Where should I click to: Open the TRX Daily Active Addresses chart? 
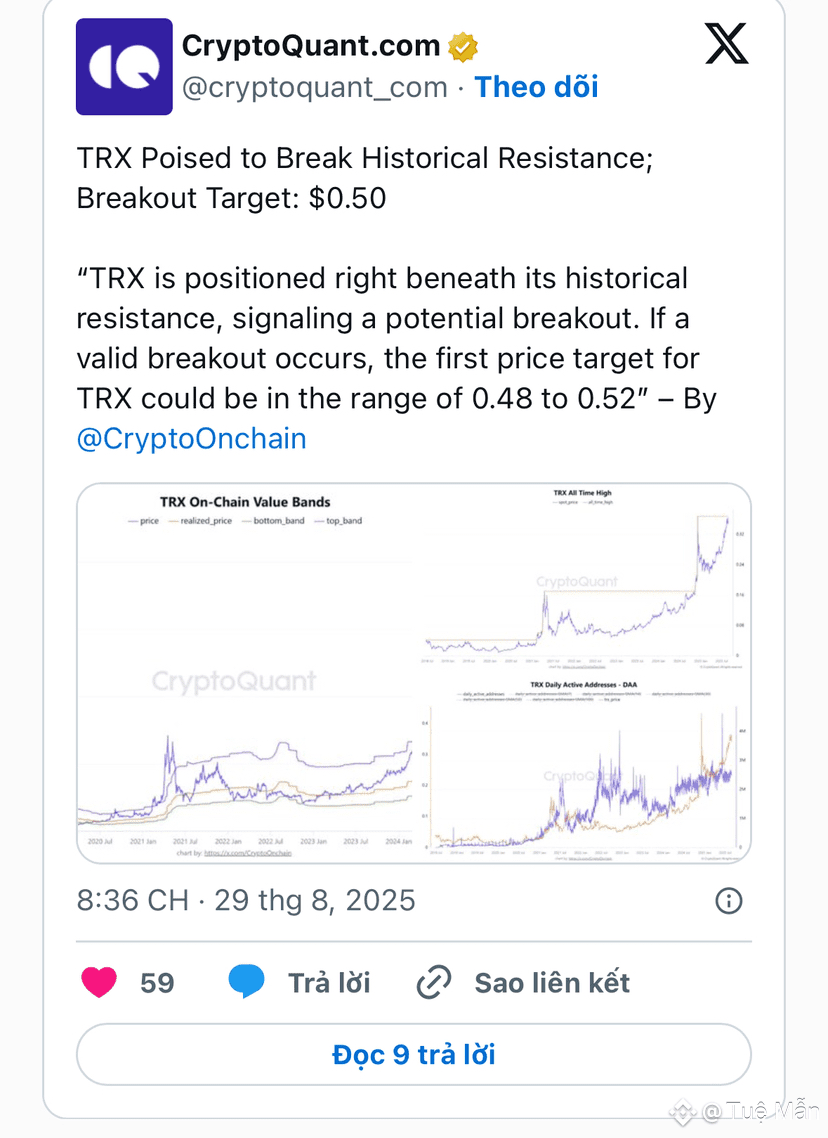583,769
